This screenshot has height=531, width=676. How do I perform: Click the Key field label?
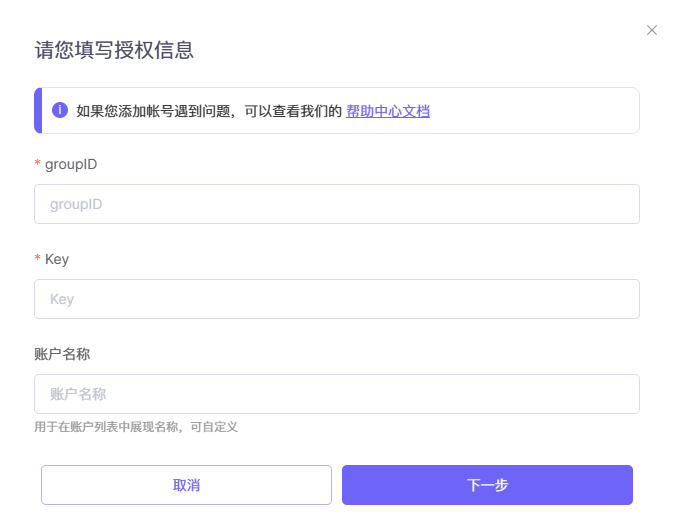(x=57, y=259)
